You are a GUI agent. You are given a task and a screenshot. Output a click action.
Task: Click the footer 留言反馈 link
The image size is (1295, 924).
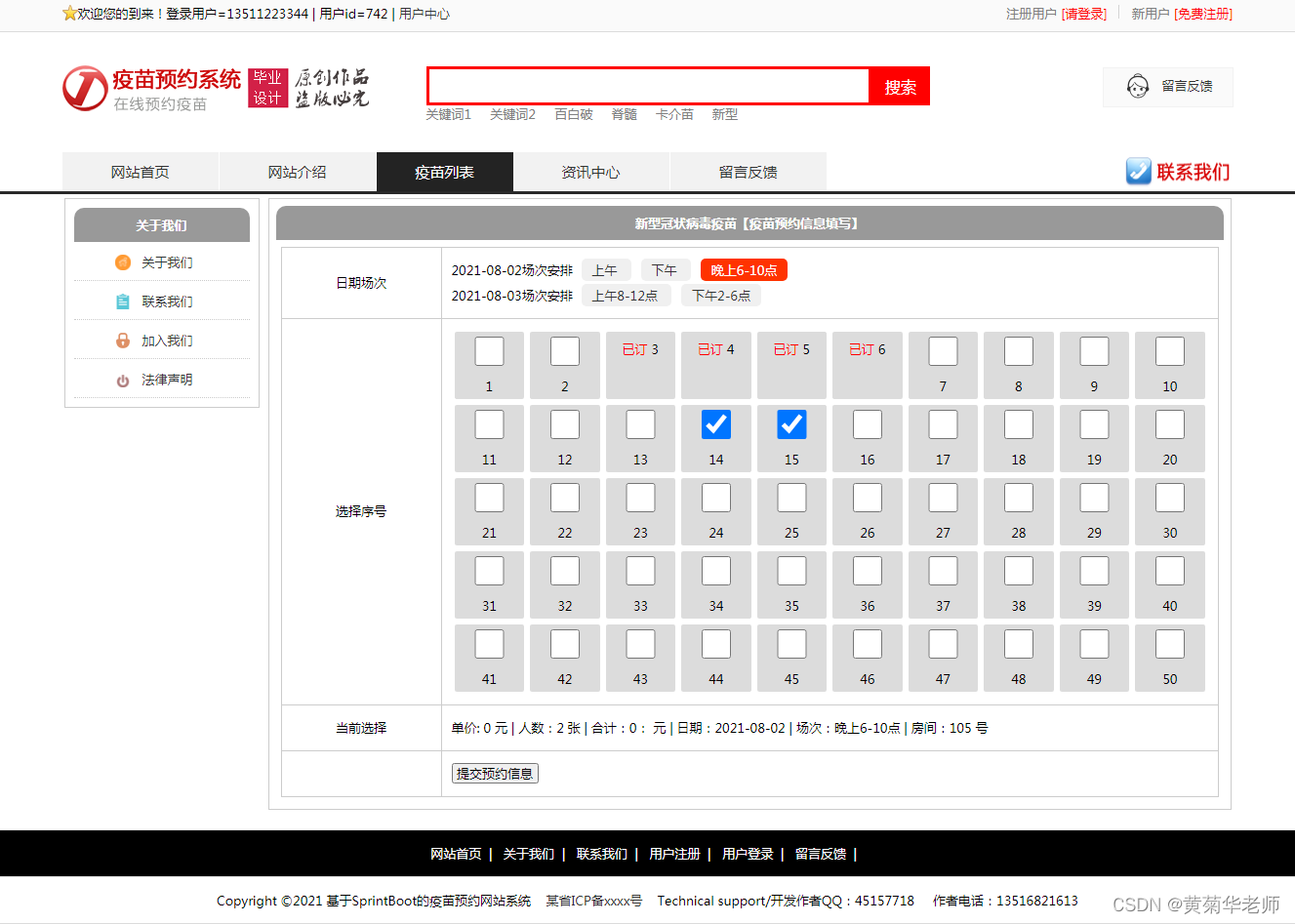pos(821,854)
